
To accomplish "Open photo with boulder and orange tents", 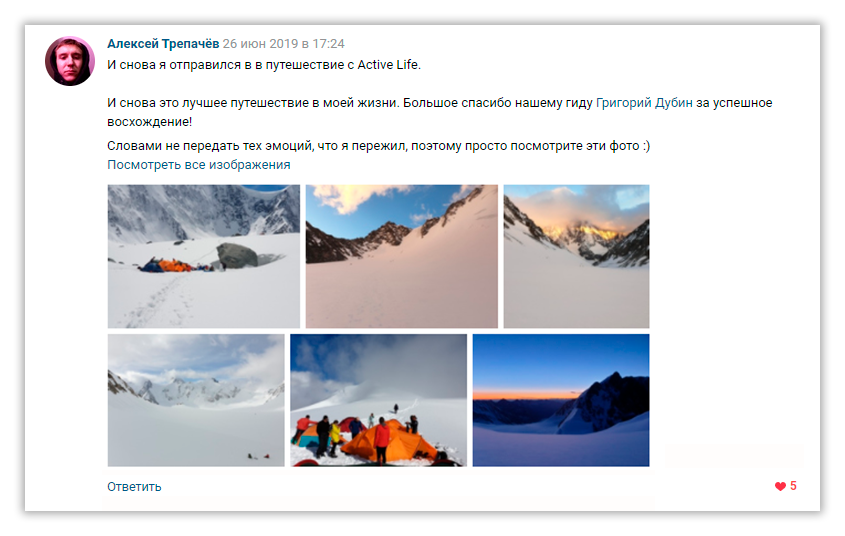I will click(204, 256).
